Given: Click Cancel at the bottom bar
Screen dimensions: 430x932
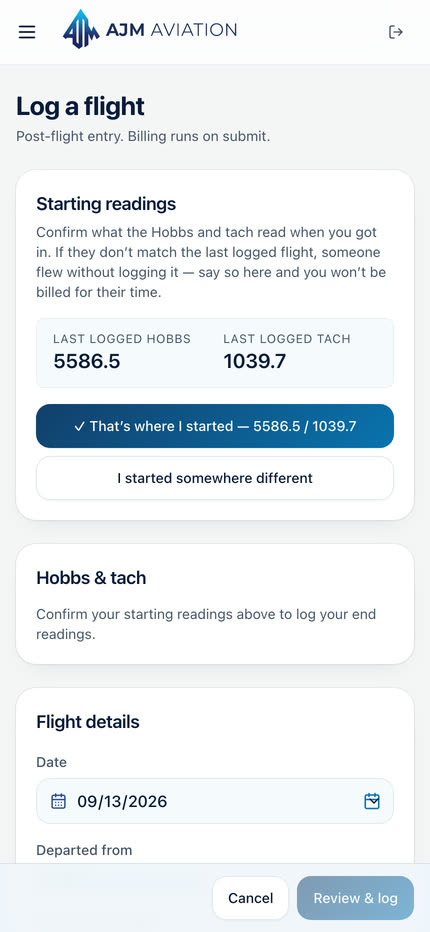Looking at the screenshot, I should (x=250, y=898).
